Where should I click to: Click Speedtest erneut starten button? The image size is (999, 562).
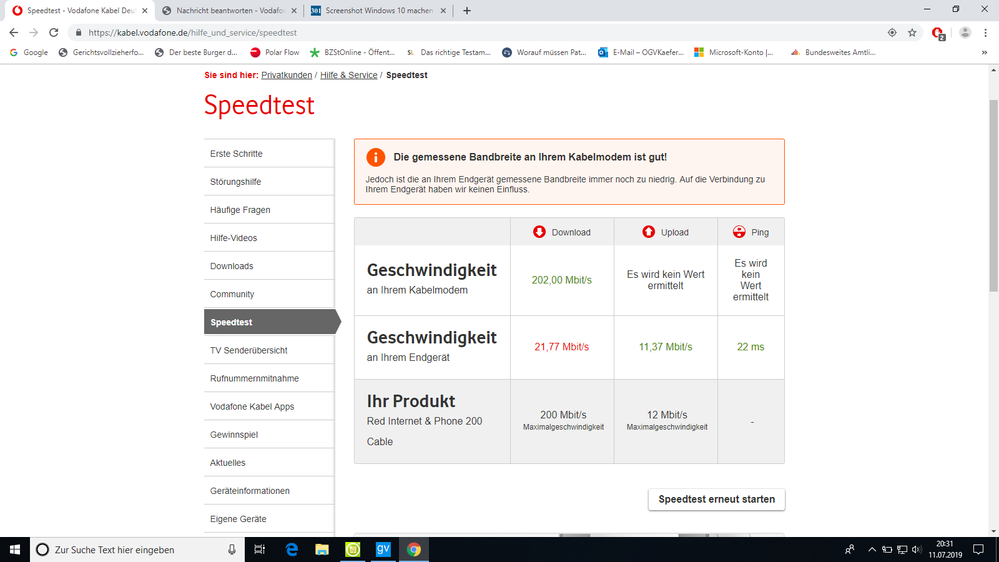[716, 499]
